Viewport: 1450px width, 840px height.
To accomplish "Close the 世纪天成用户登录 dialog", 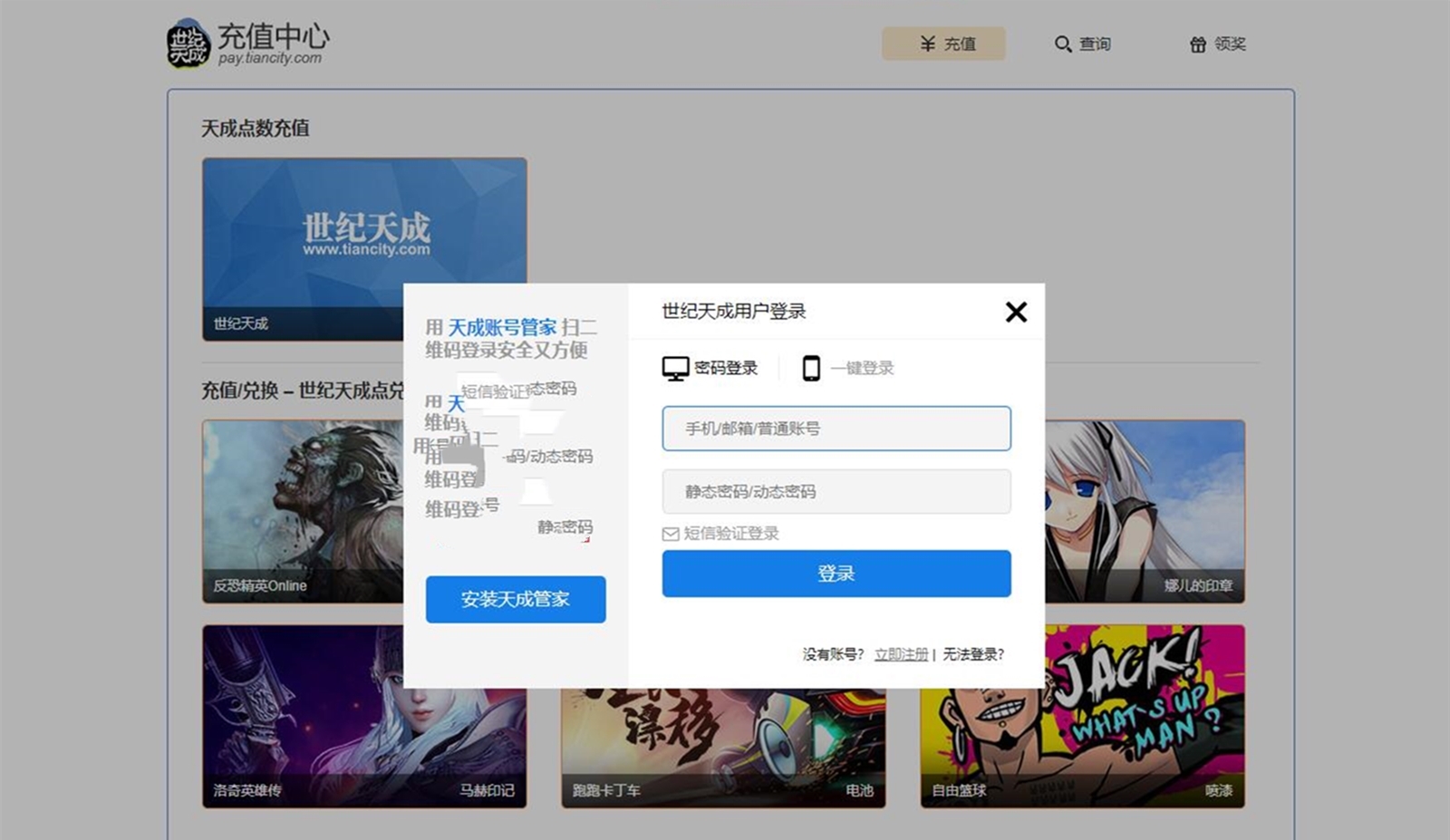I will click(x=1016, y=312).
